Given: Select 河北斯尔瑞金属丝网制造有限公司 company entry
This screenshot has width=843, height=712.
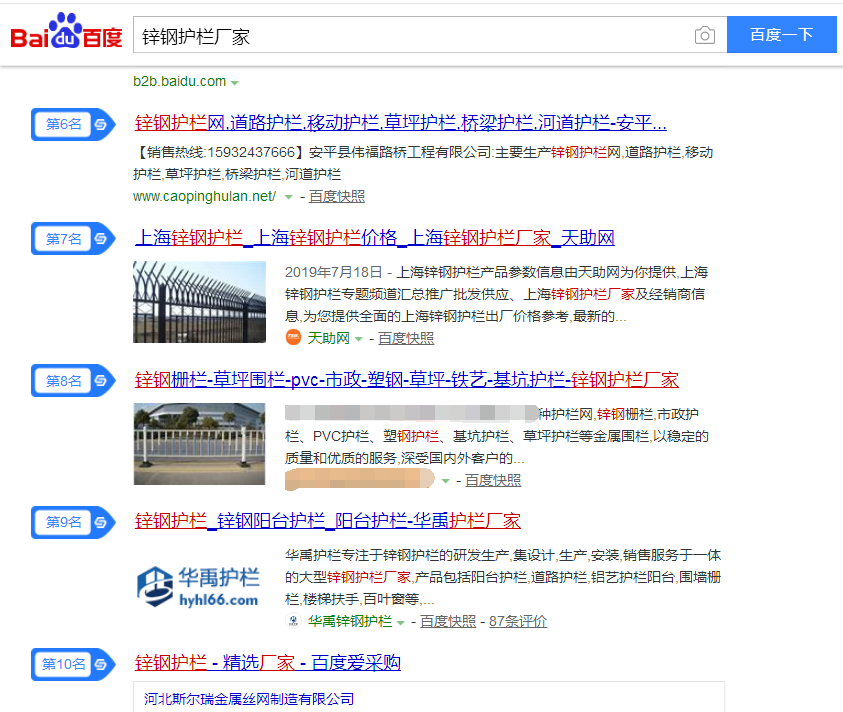Looking at the screenshot, I should (249, 699).
